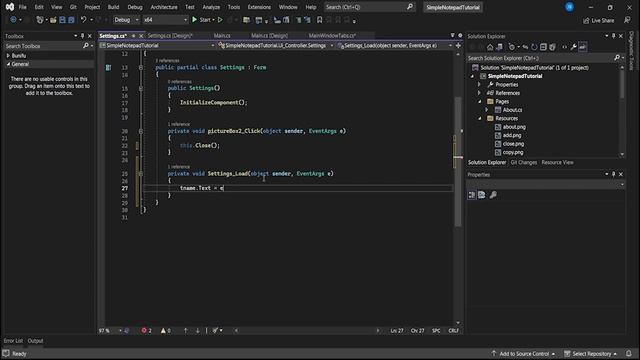
Task: Open the x64 platform dropdown
Action: point(165,20)
